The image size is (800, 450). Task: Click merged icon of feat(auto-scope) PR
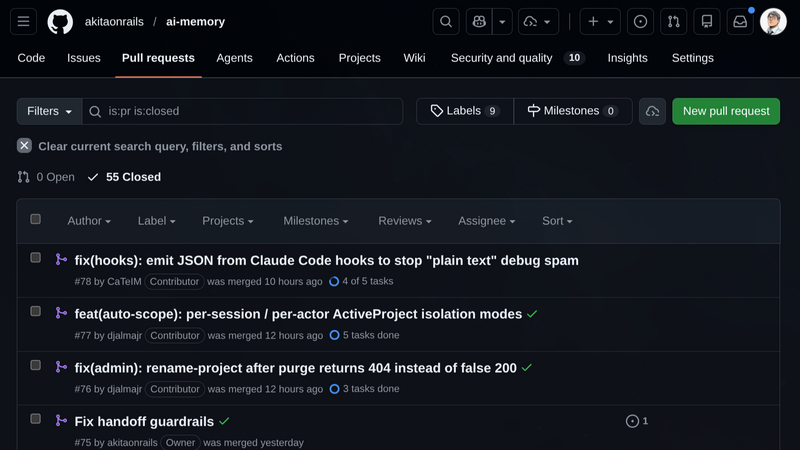click(61, 313)
